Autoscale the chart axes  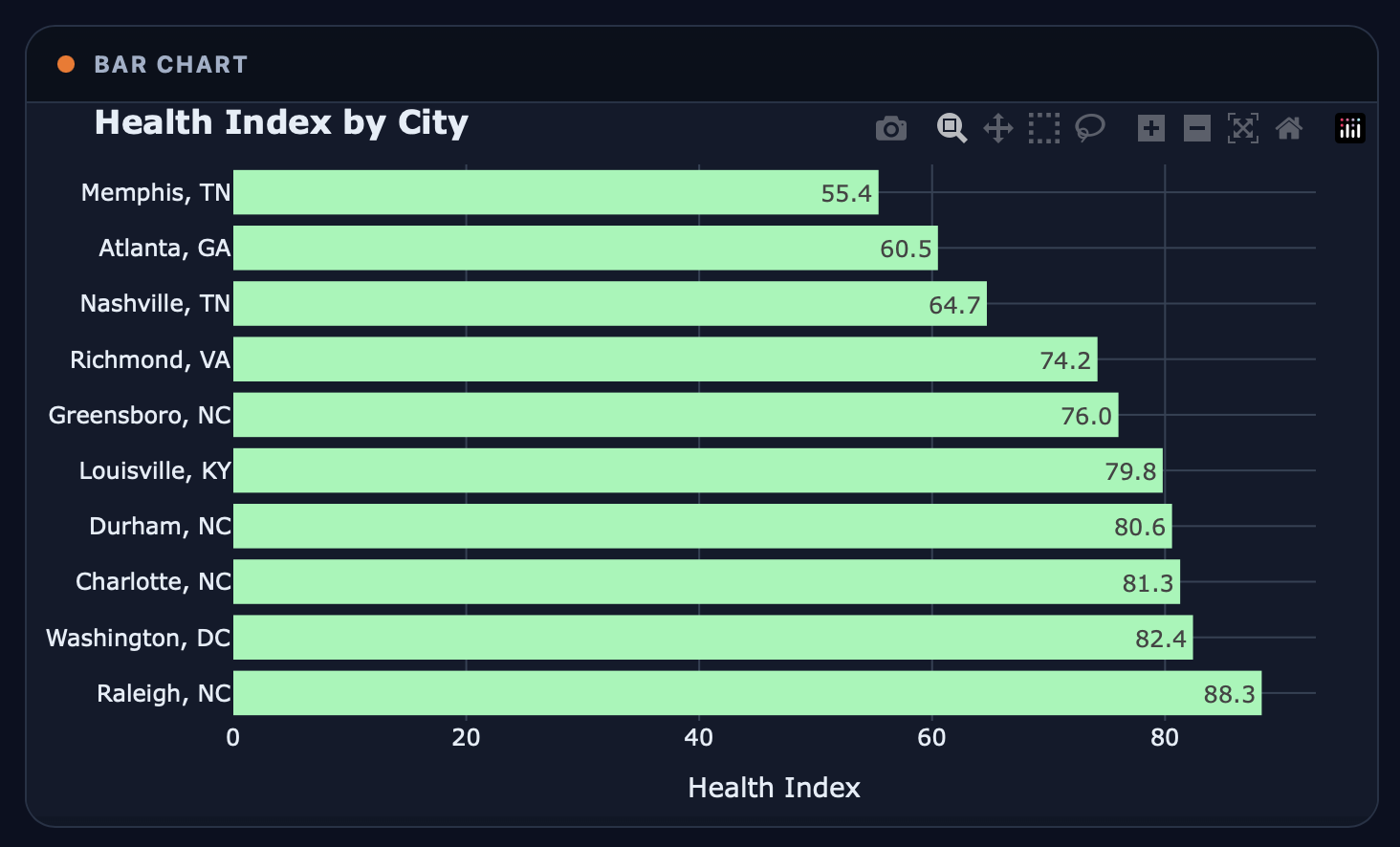pos(1243,128)
